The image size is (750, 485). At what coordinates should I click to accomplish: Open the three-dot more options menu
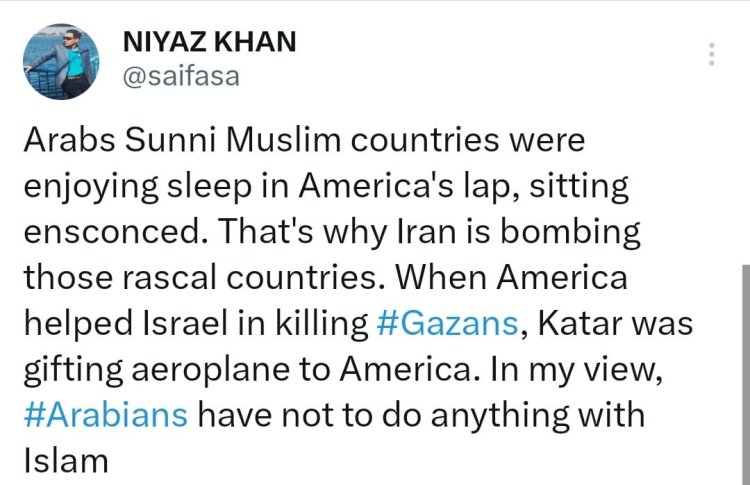(712, 55)
